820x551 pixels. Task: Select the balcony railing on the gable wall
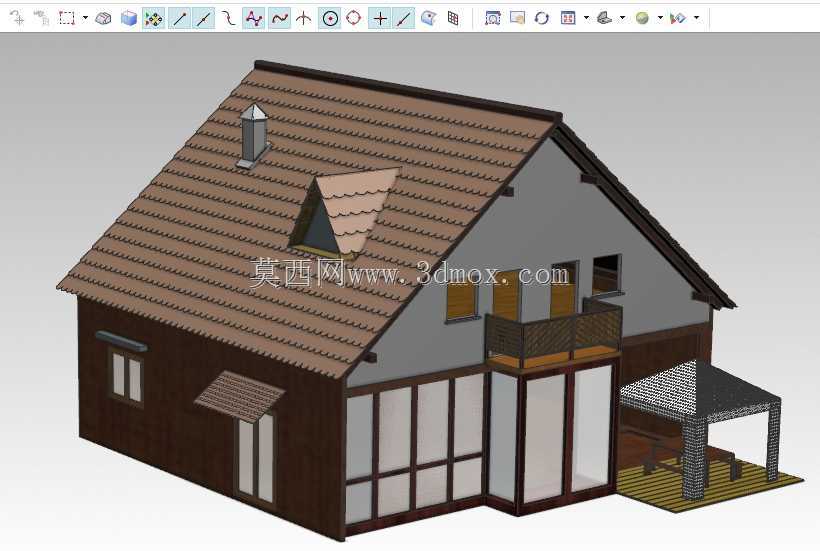tap(553, 332)
